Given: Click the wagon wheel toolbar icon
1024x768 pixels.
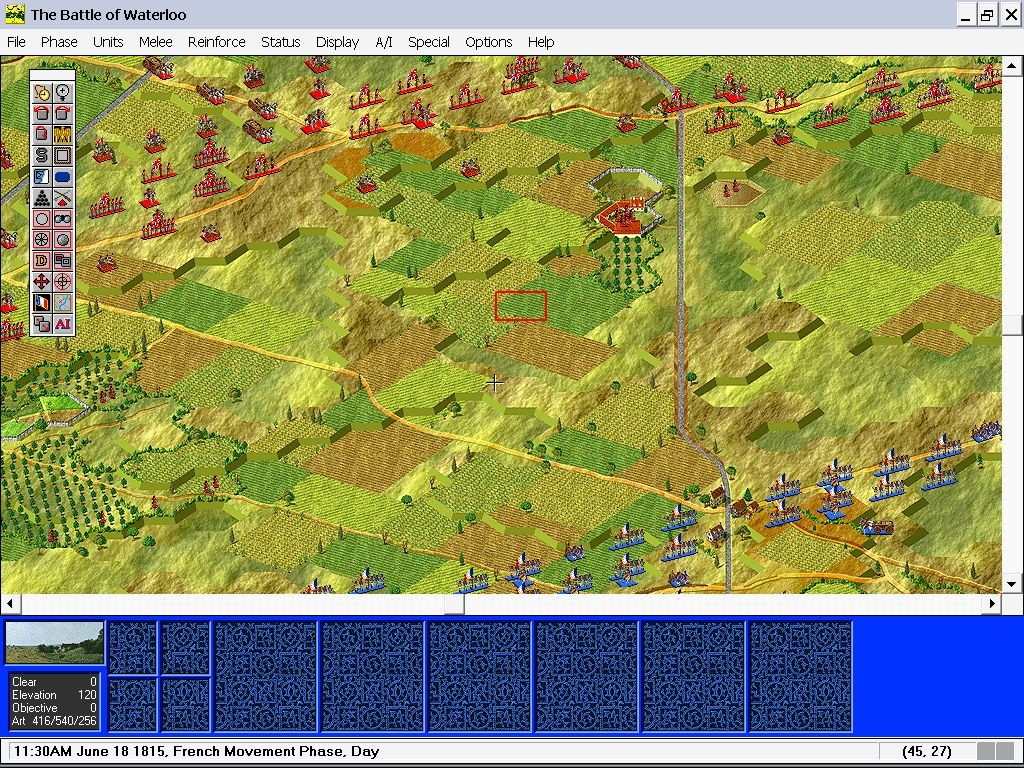Looking at the screenshot, I should (42, 240).
